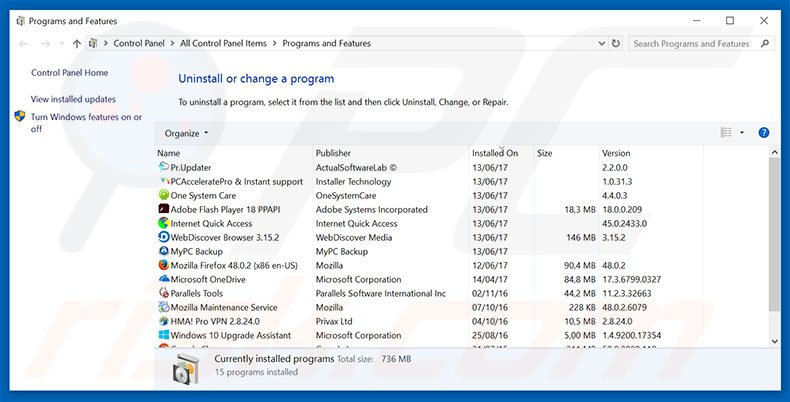Select Mozilla Firefox 48.0.2 entry

tap(234, 265)
